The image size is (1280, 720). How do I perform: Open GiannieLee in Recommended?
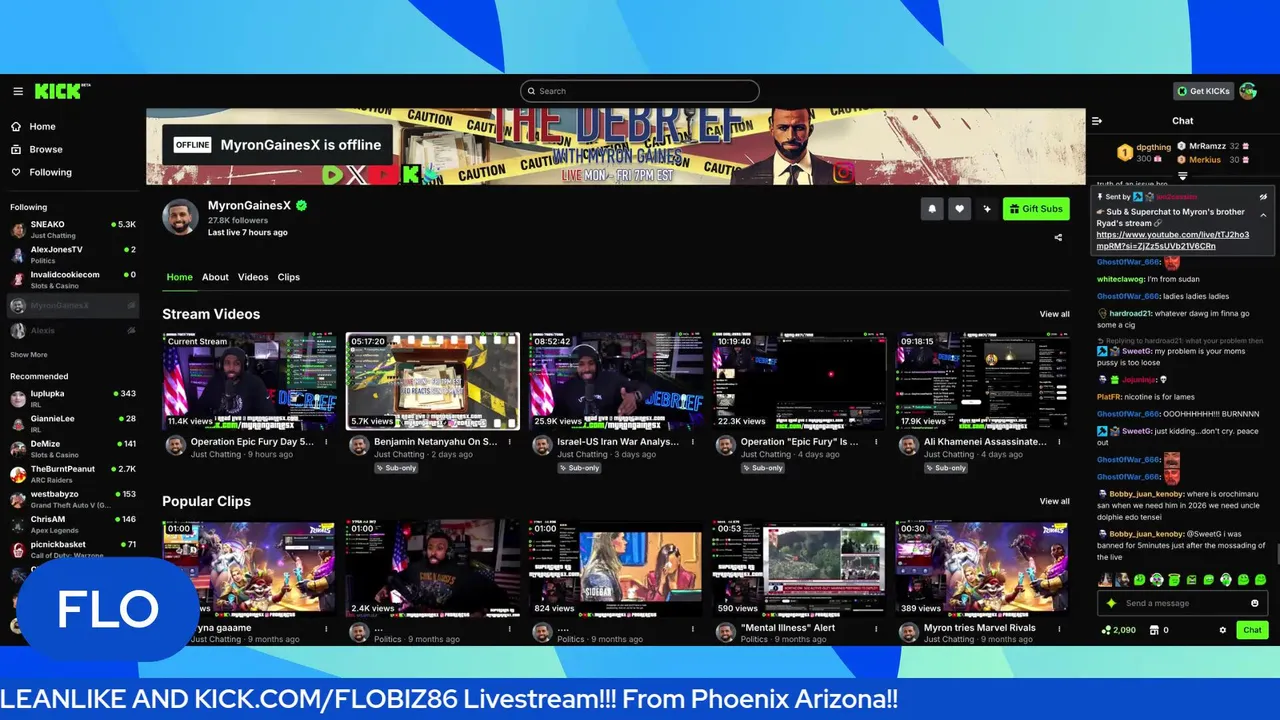[x=73, y=423]
